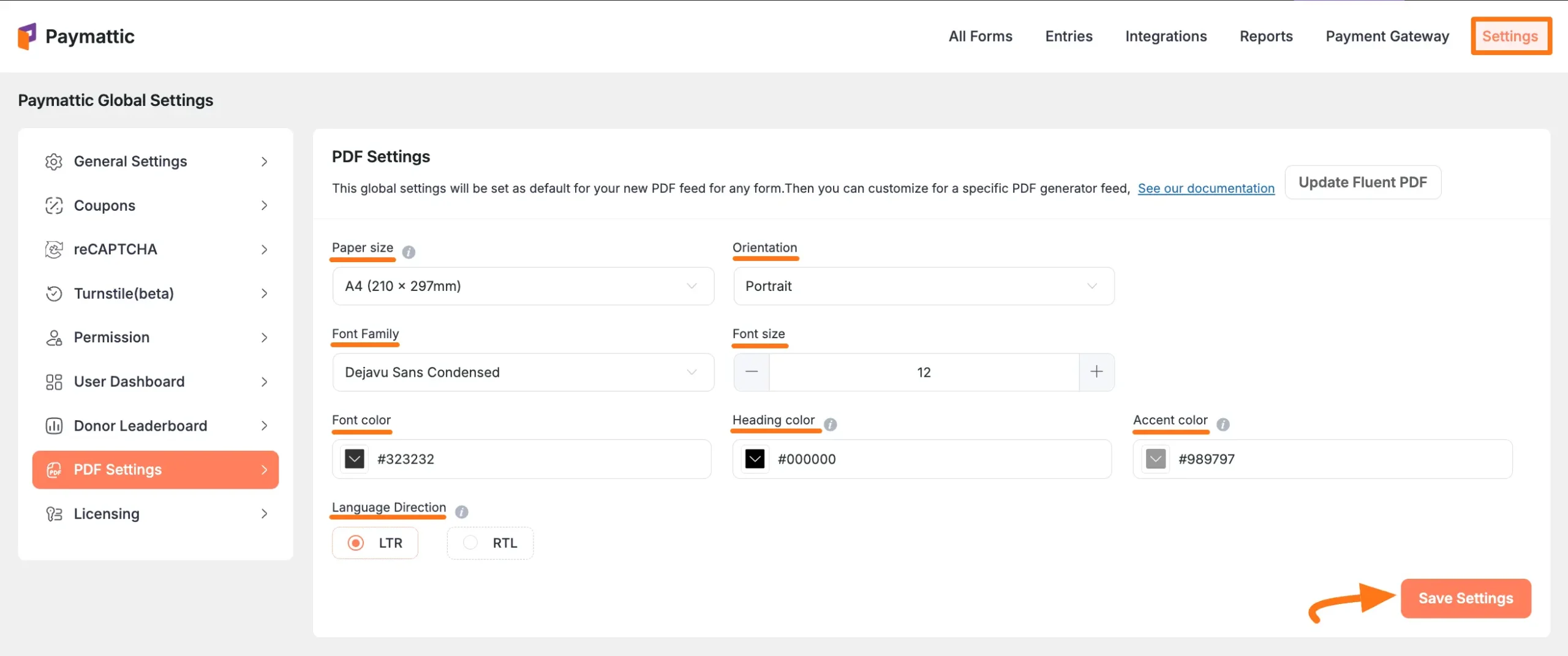1568x656 pixels.
Task: Click the info icon beside Paper size
Action: coord(409,252)
